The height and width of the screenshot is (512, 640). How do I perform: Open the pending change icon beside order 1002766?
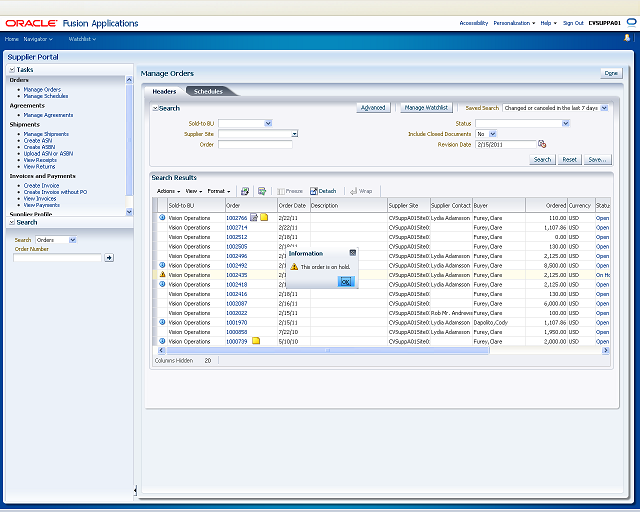254,217
